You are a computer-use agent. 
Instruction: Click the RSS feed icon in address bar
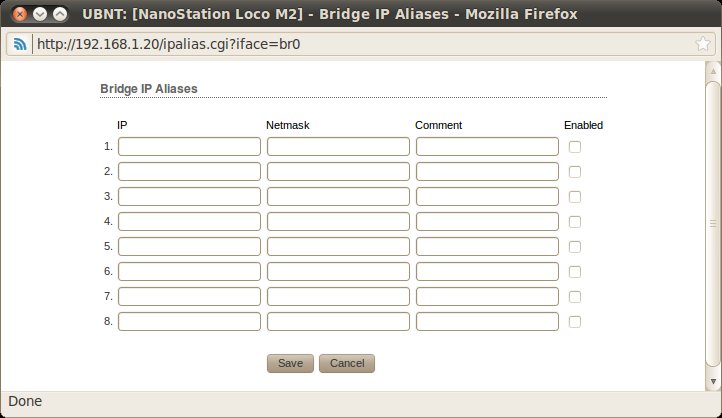(x=19, y=44)
